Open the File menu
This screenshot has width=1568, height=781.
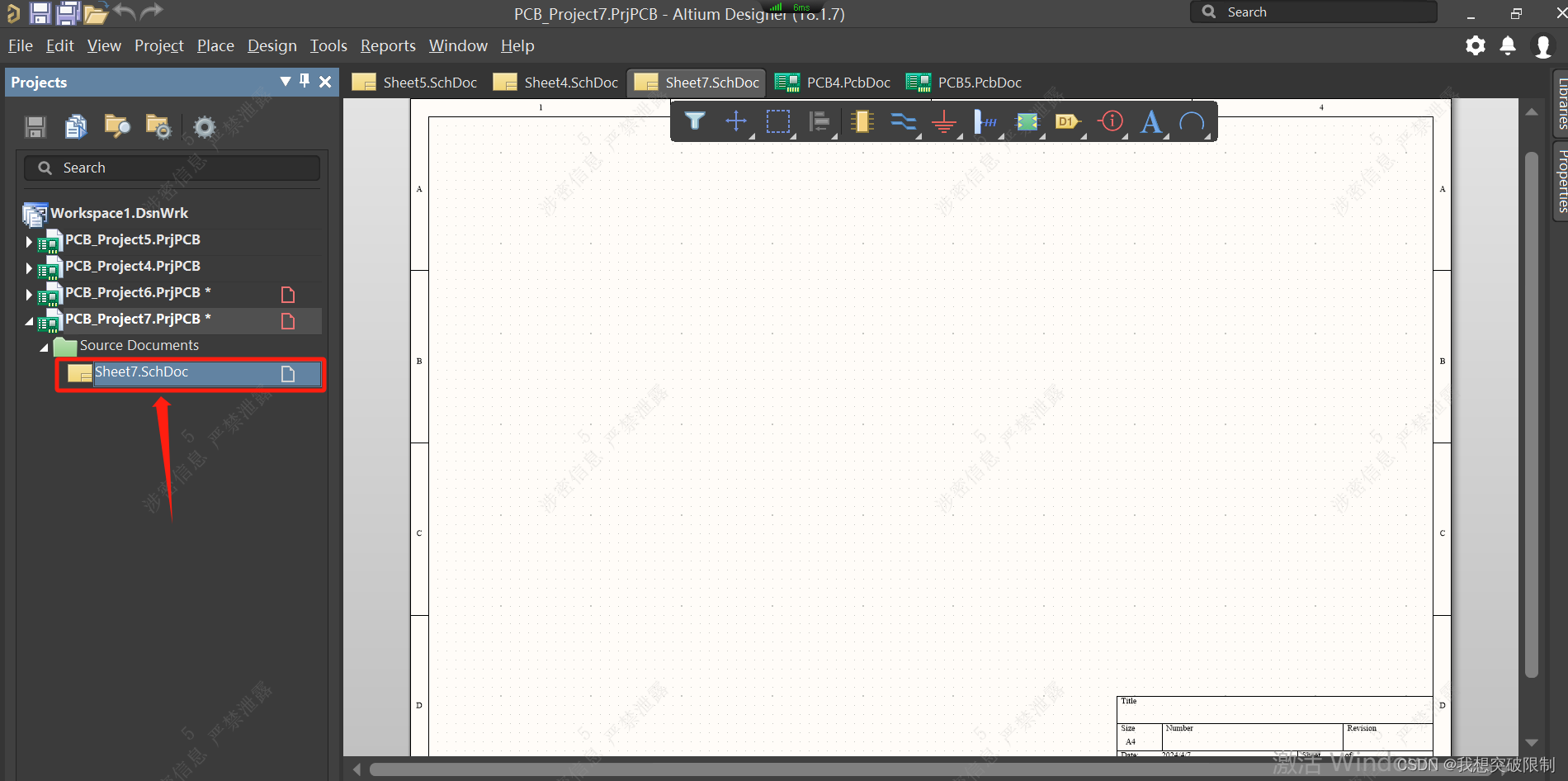tap(21, 45)
